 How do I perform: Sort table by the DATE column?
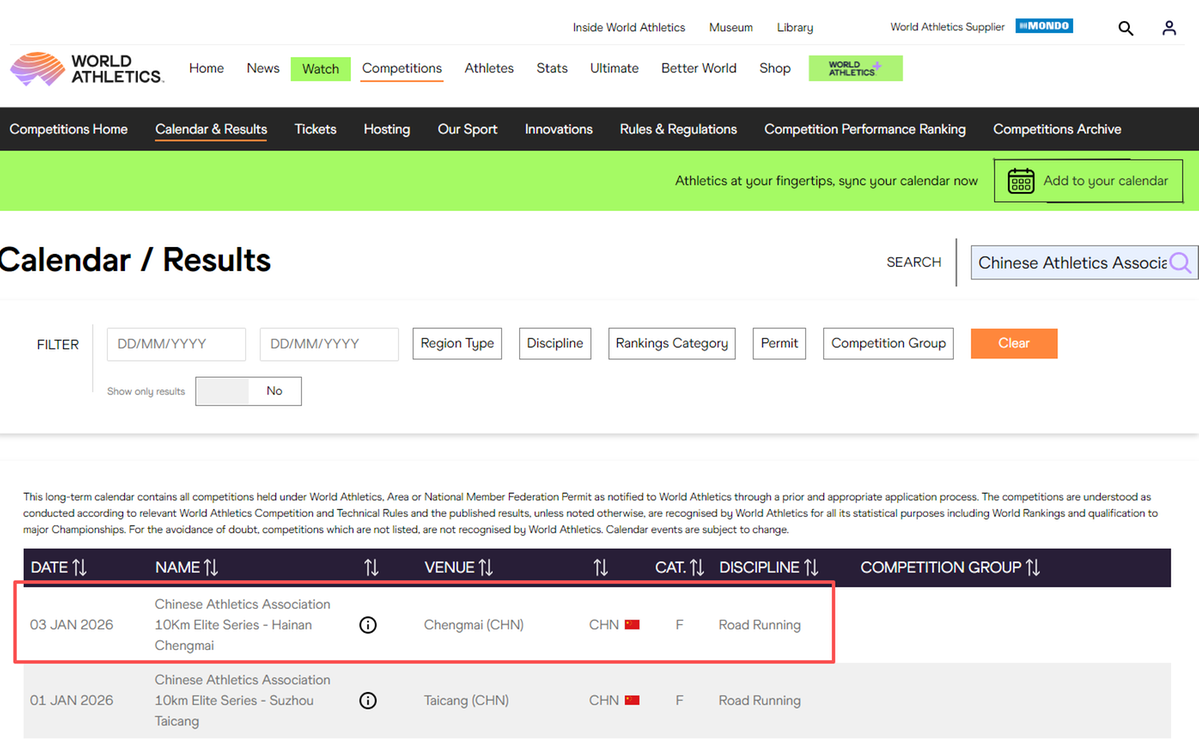pos(59,567)
